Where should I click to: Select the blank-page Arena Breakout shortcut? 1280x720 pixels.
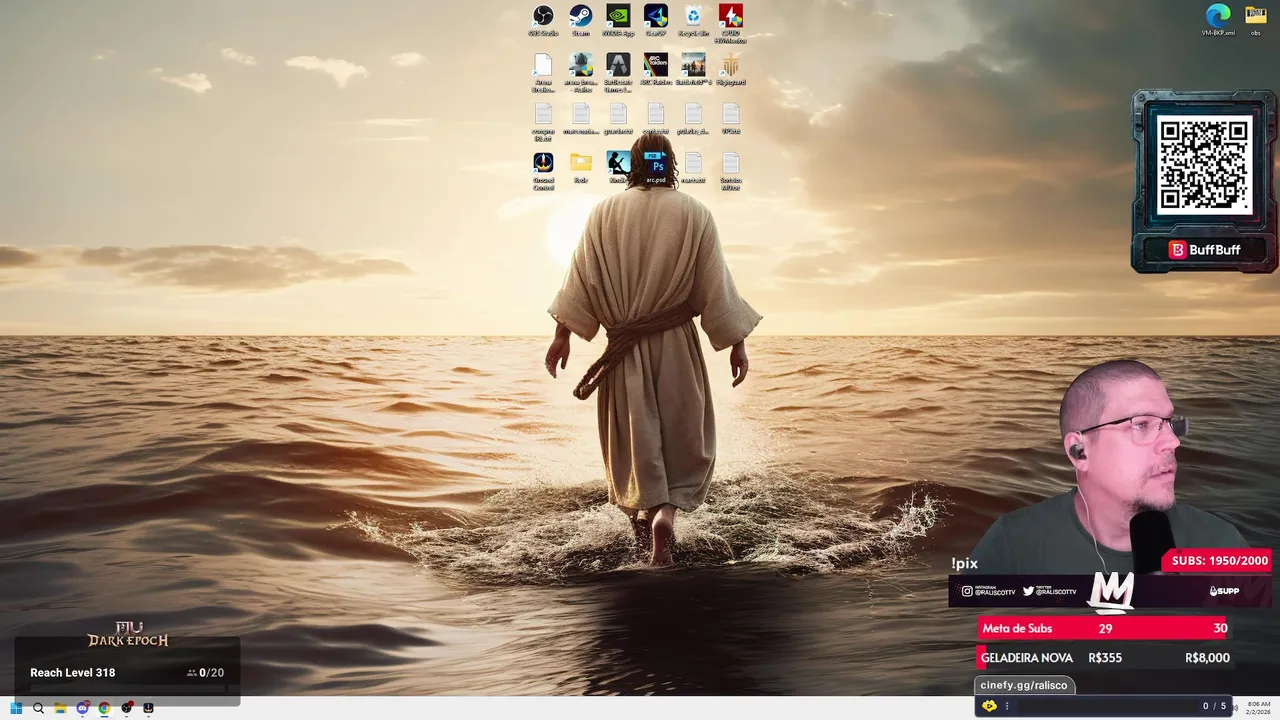pos(543,71)
